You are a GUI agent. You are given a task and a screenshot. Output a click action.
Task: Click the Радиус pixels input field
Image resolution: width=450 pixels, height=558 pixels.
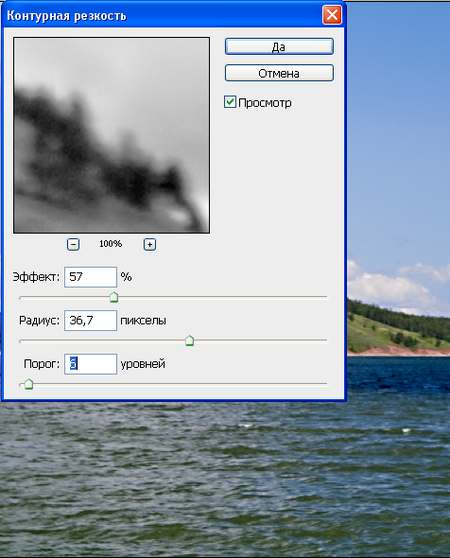[x=90, y=320]
